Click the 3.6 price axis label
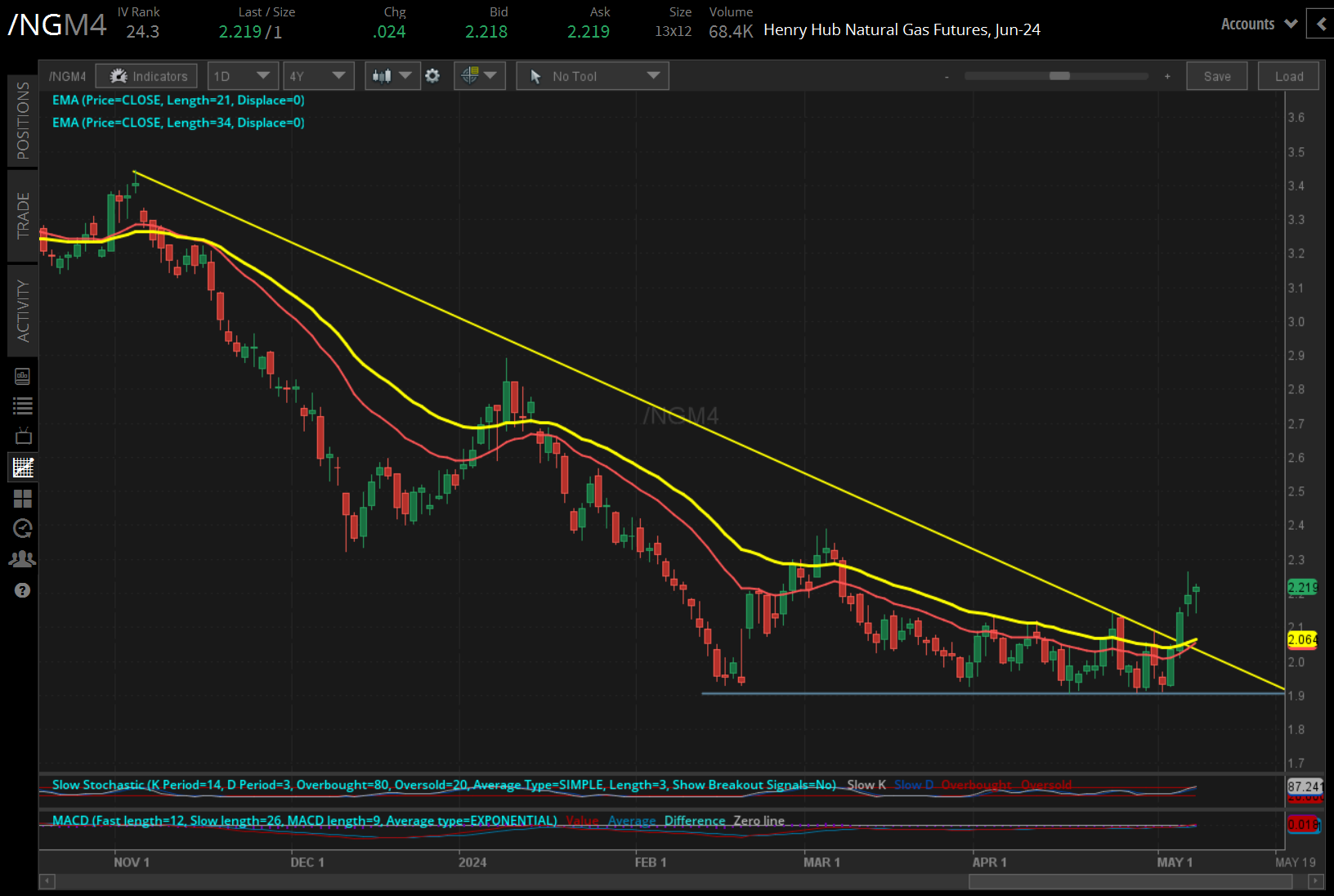Viewport: 1334px width, 896px height. coord(1296,118)
